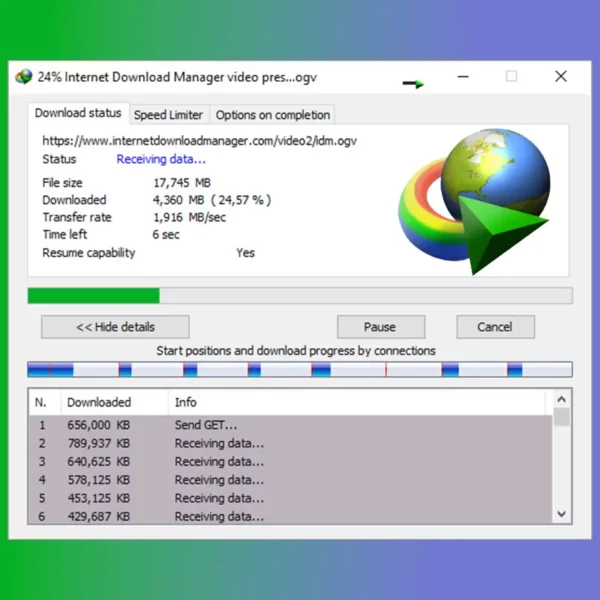Click the IDM icon in the title bar
The width and height of the screenshot is (600, 600).
click(x=24, y=77)
